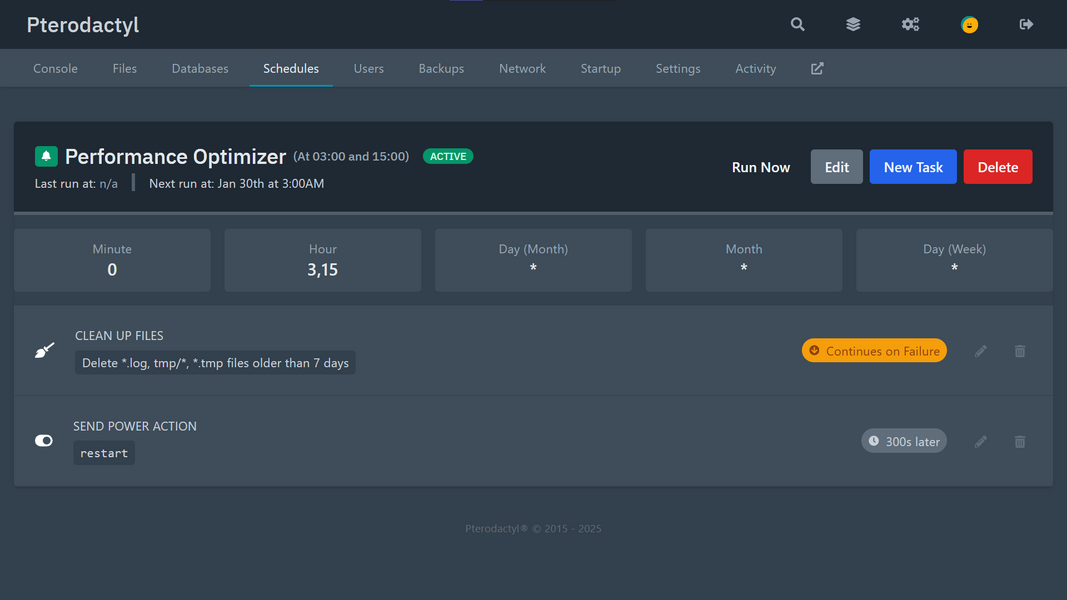The height and width of the screenshot is (600, 1067).
Task: Click the ACTIVE status badge
Action: [448, 156]
